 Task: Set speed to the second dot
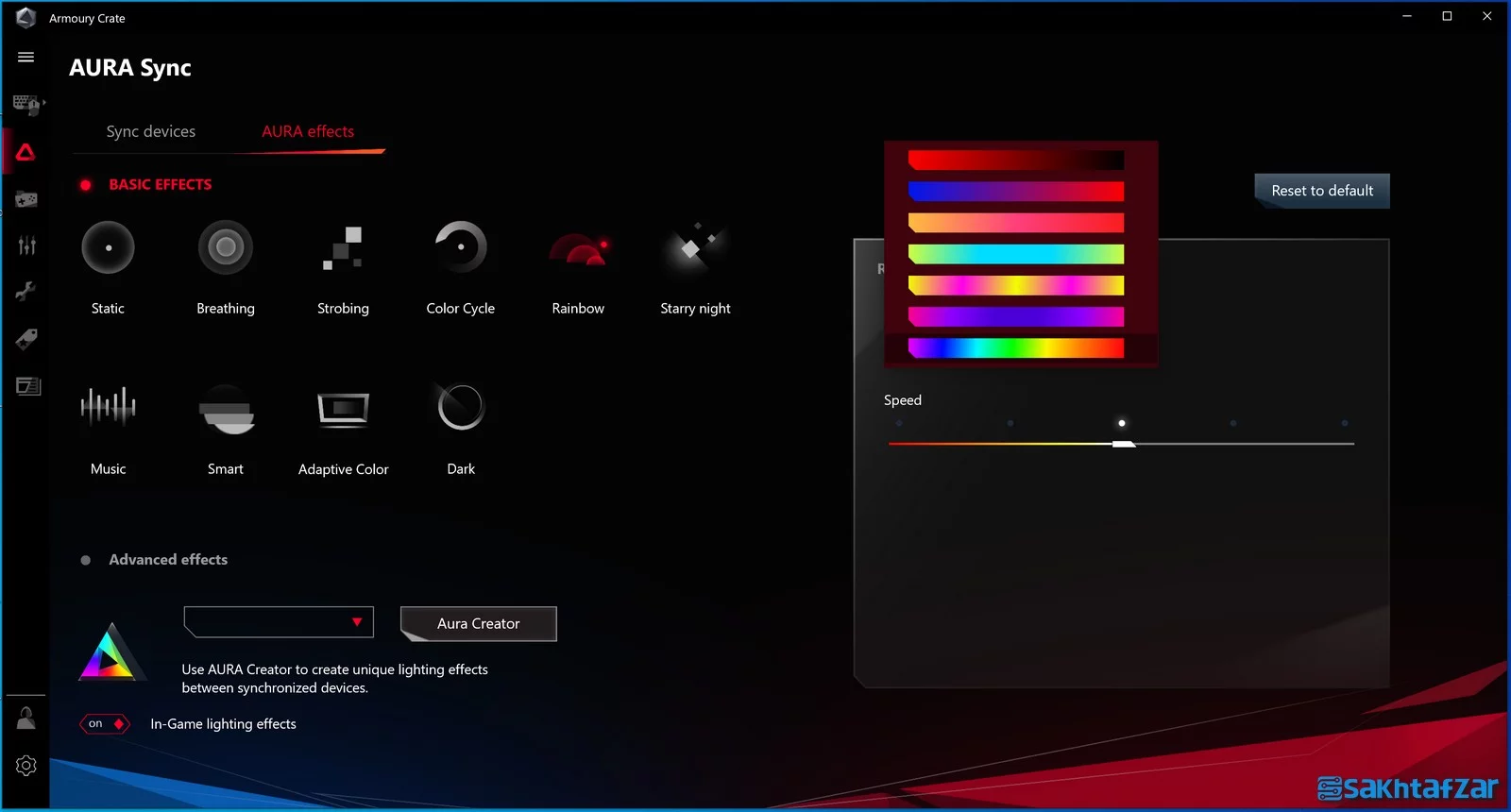[1010, 423]
